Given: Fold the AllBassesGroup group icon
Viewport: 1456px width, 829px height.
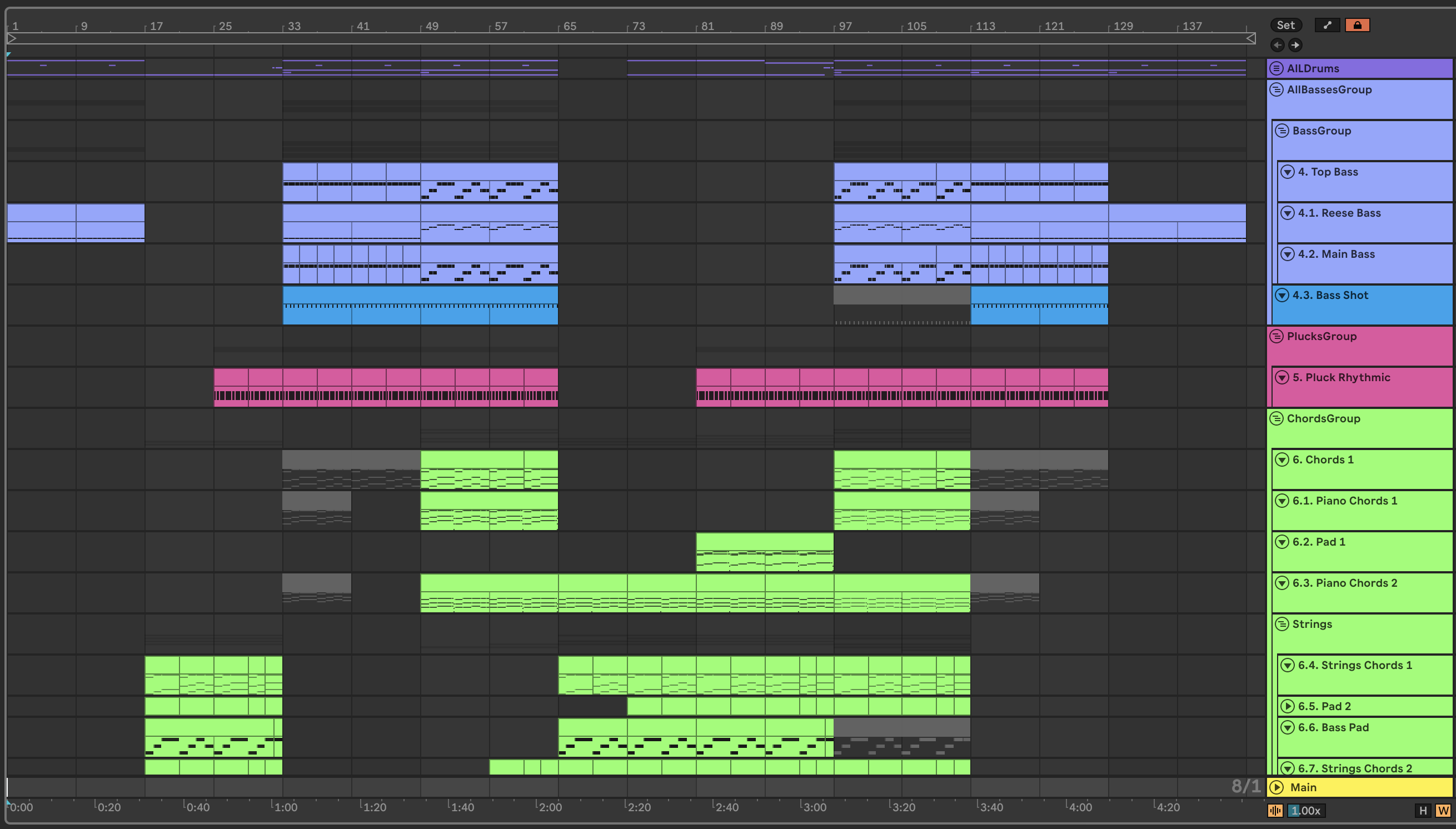Looking at the screenshot, I should coord(1277,89).
